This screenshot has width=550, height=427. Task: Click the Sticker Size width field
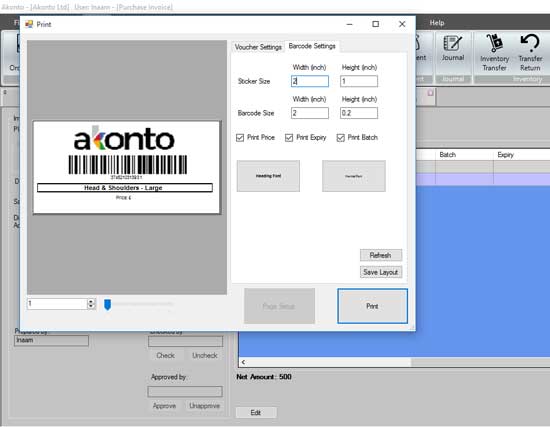(310, 81)
